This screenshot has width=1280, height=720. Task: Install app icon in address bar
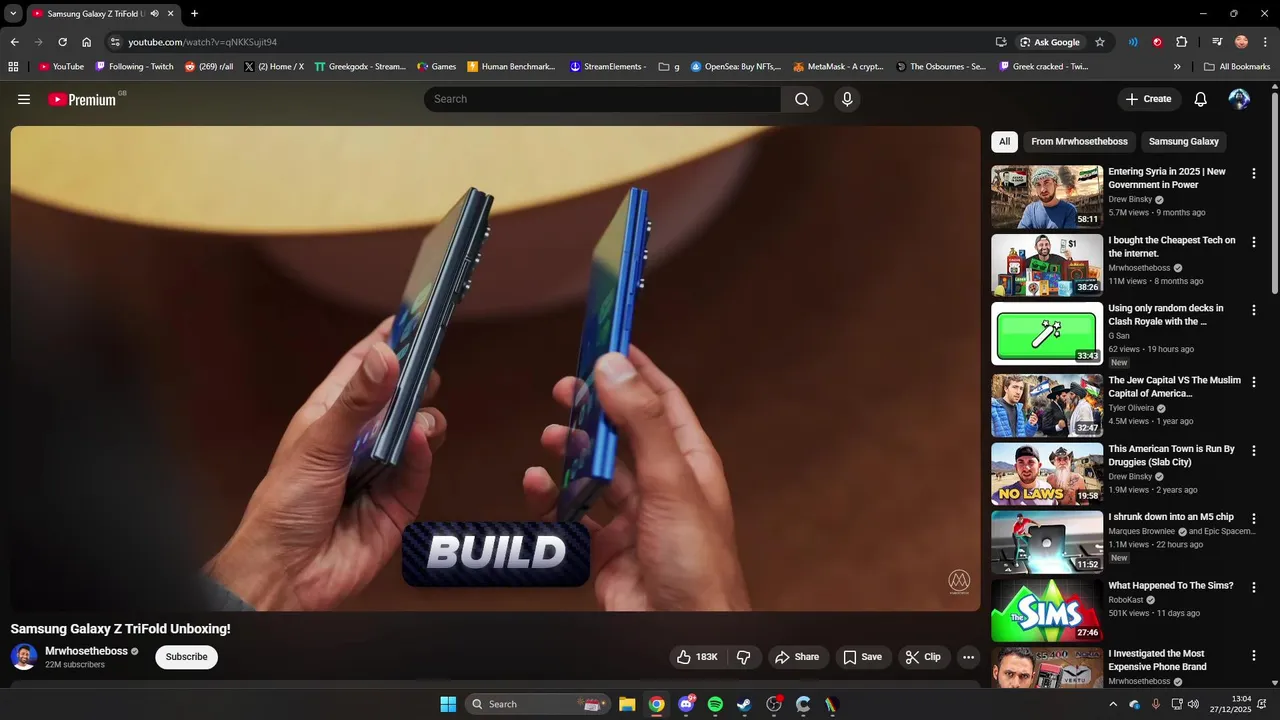point(1001,42)
